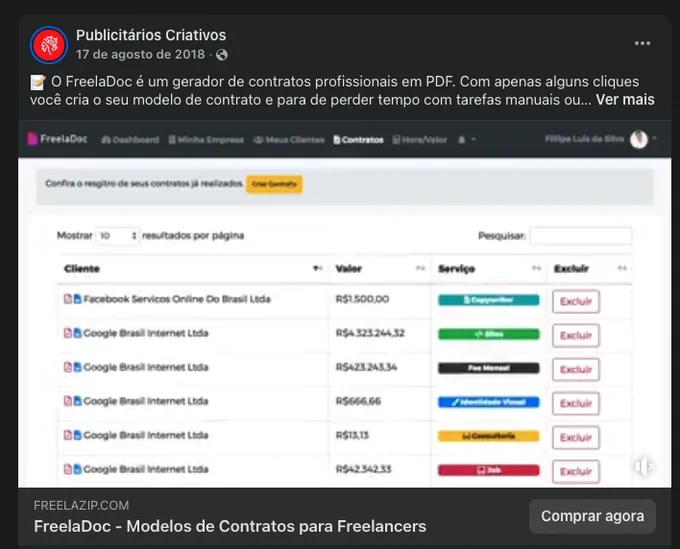Open the Publicitários Criativos profile picture

pos(49,45)
